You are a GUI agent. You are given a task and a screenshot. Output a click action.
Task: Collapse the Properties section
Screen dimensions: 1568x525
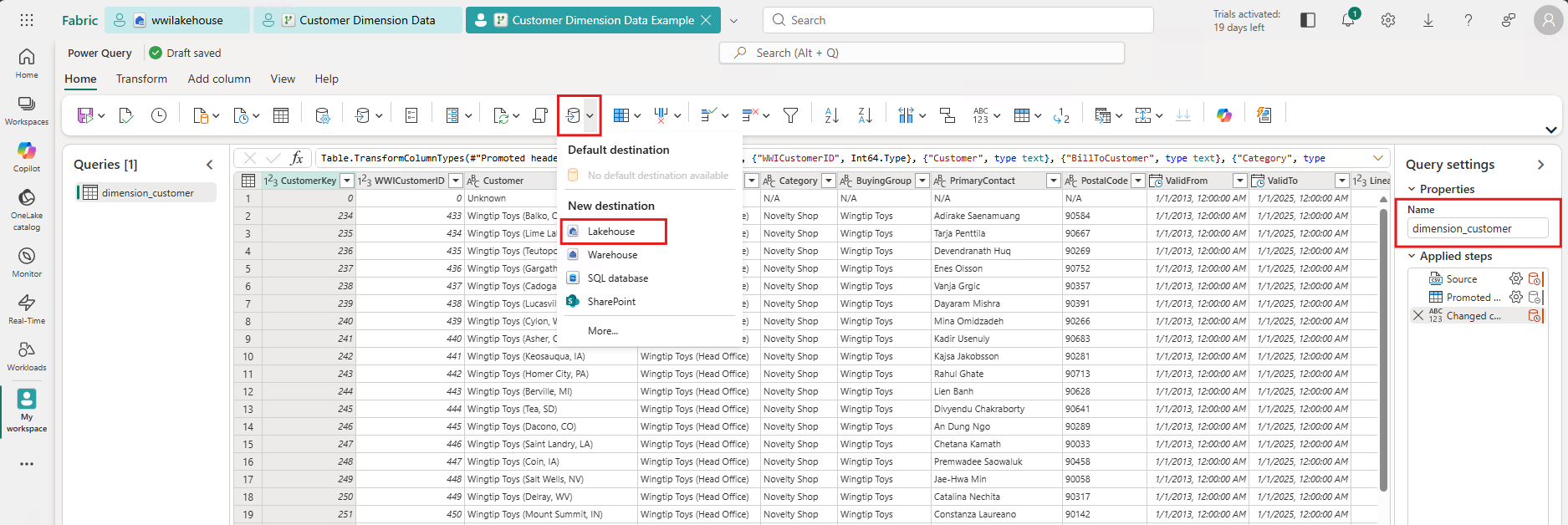coord(1412,189)
